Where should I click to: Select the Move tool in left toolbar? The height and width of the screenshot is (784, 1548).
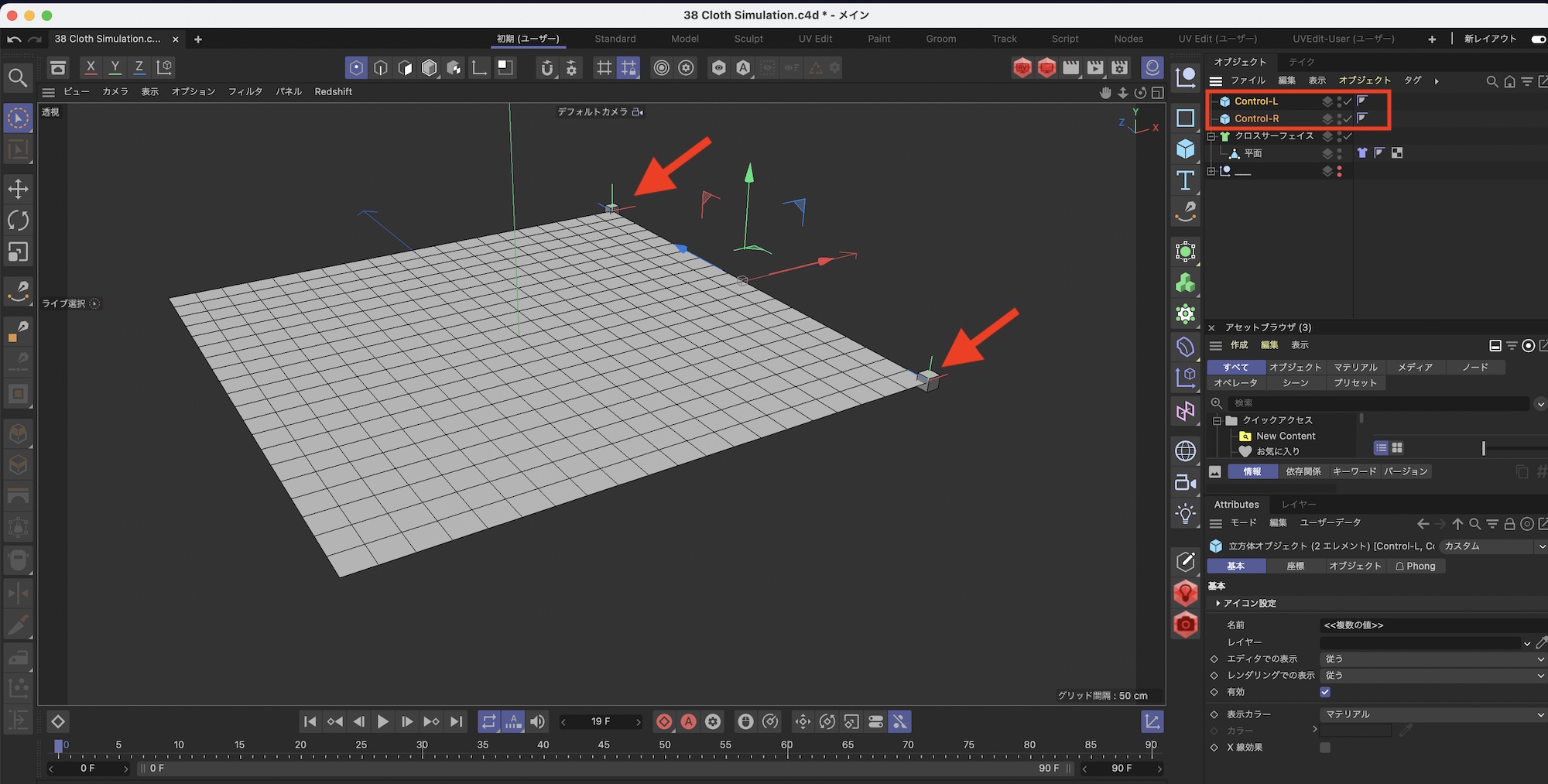pos(18,189)
